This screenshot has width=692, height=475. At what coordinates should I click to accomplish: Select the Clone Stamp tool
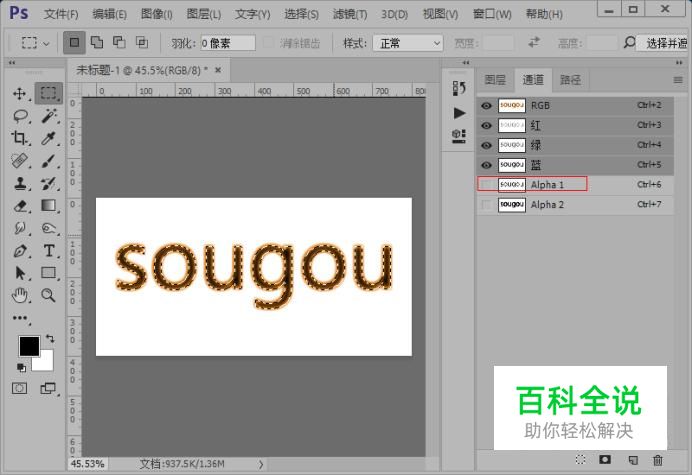point(20,183)
